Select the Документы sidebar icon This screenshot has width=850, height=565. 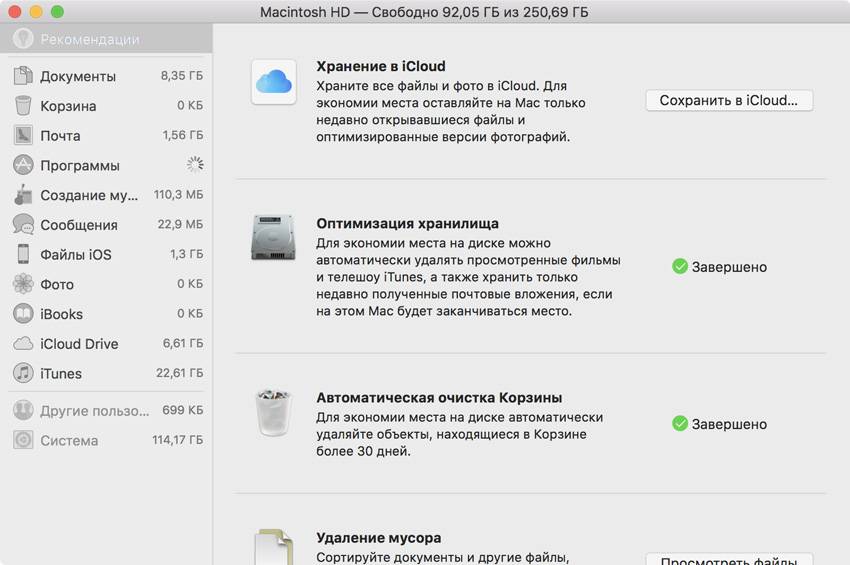[23, 76]
